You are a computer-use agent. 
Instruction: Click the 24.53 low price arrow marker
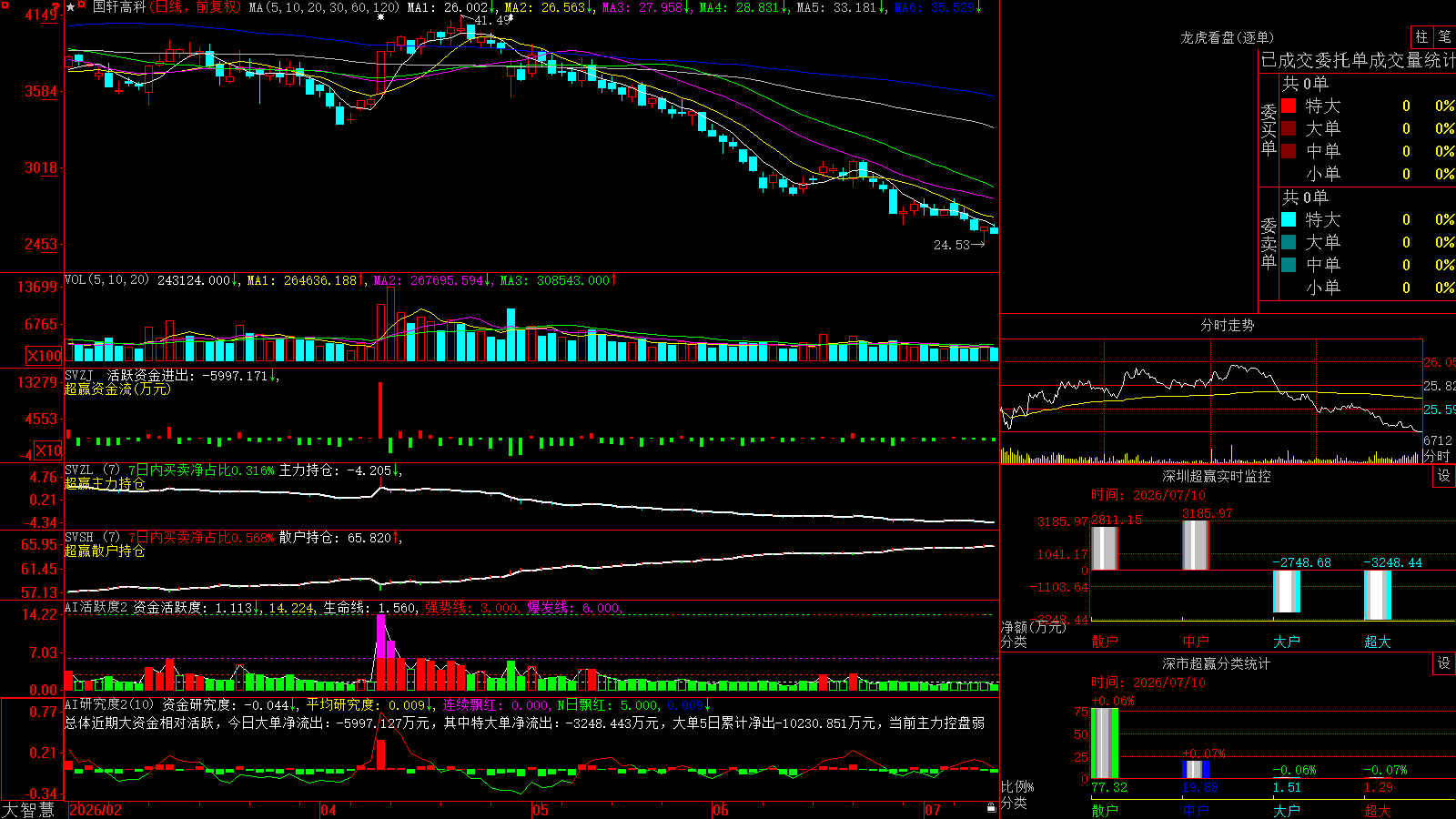(x=959, y=245)
